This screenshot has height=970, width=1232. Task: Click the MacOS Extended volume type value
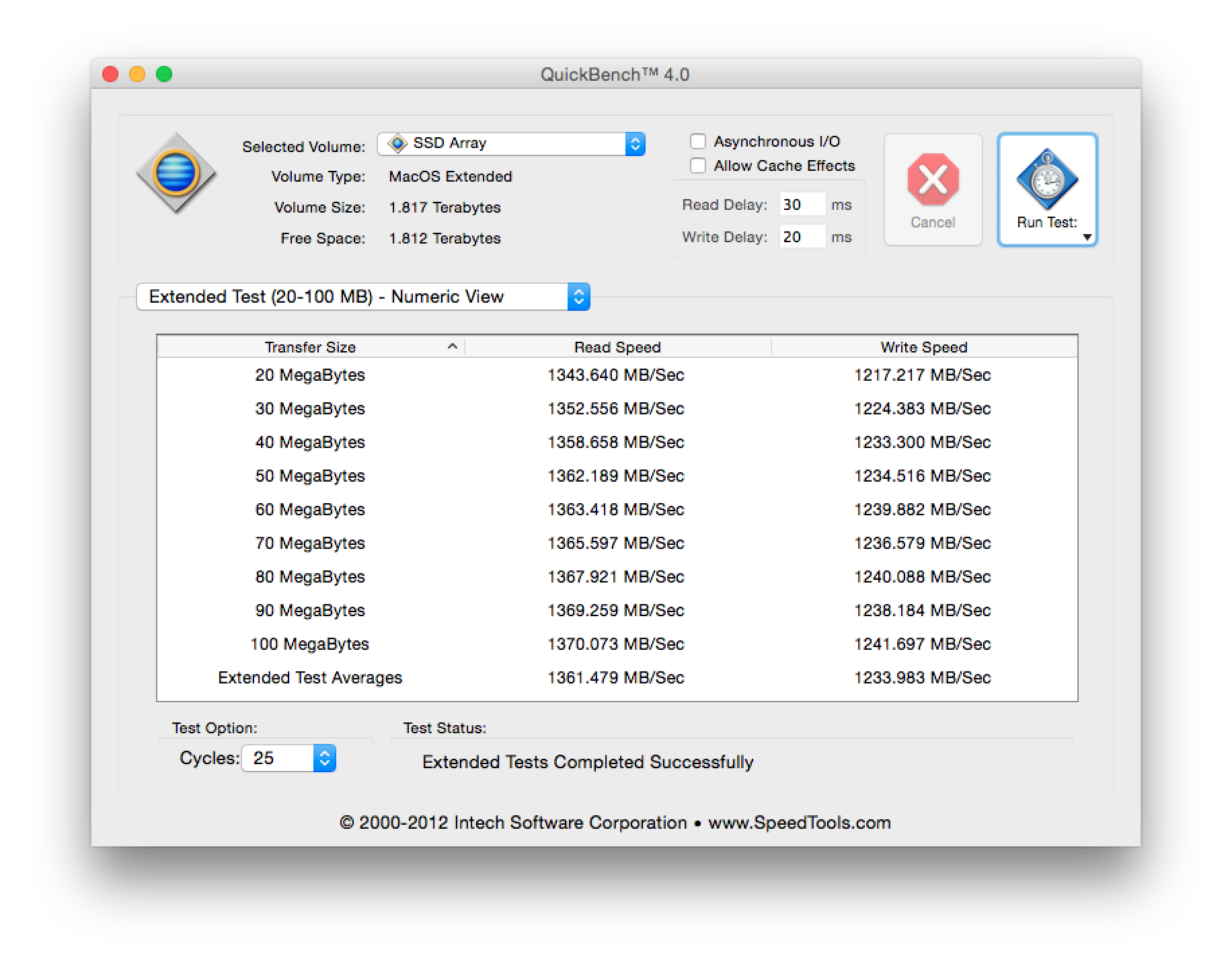click(x=451, y=176)
